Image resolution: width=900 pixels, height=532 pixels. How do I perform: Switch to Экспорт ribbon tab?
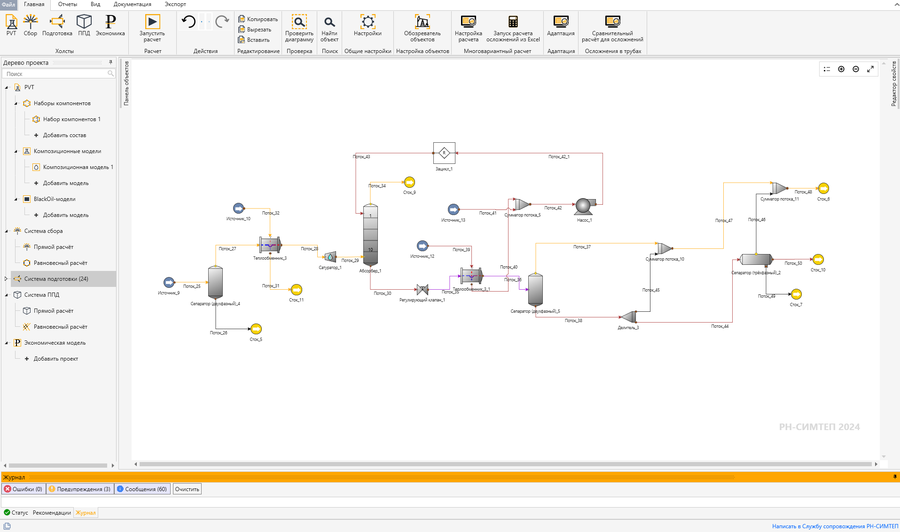(175, 4)
